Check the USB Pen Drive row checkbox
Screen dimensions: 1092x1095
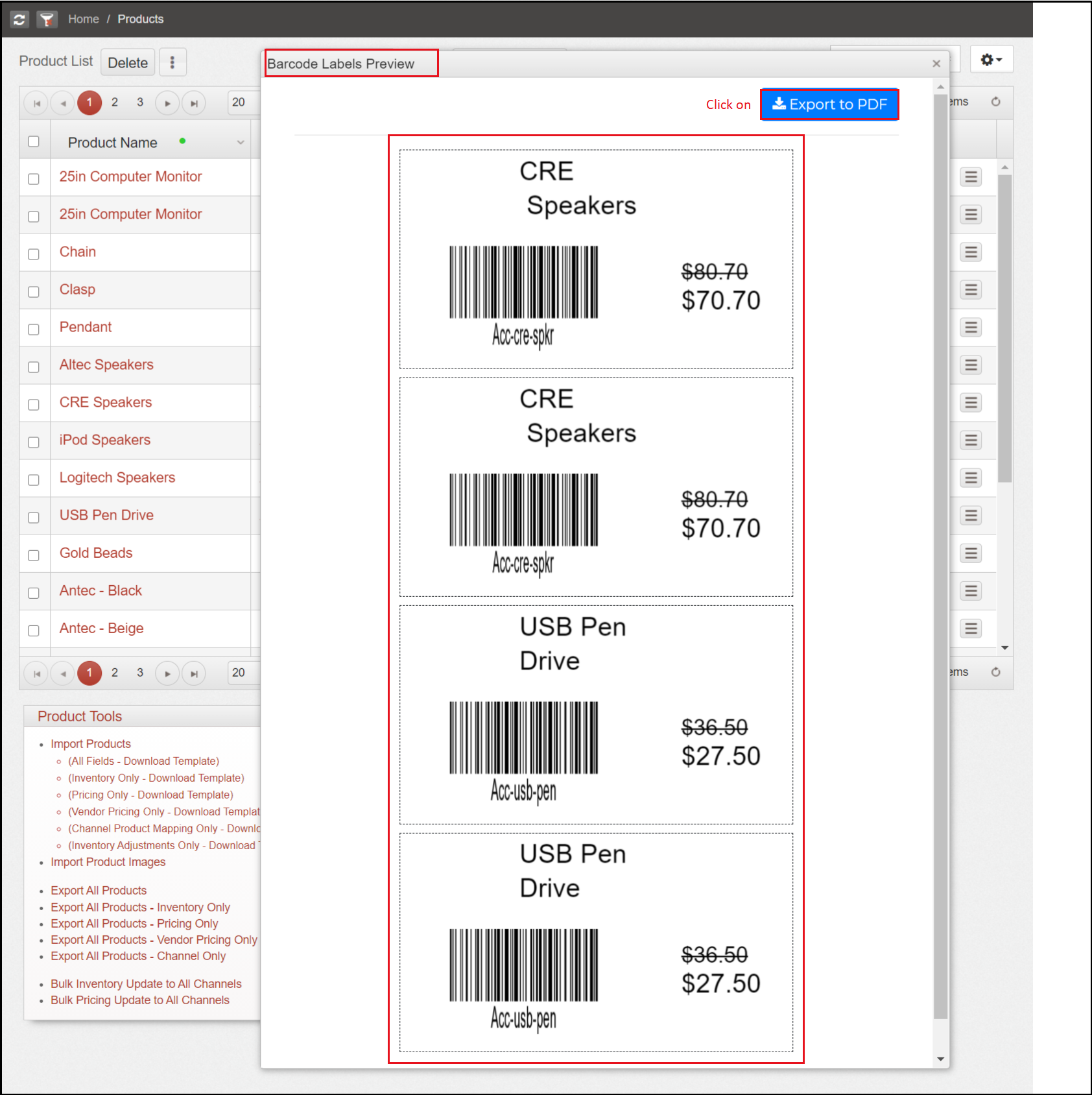pyautogui.click(x=34, y=518)
